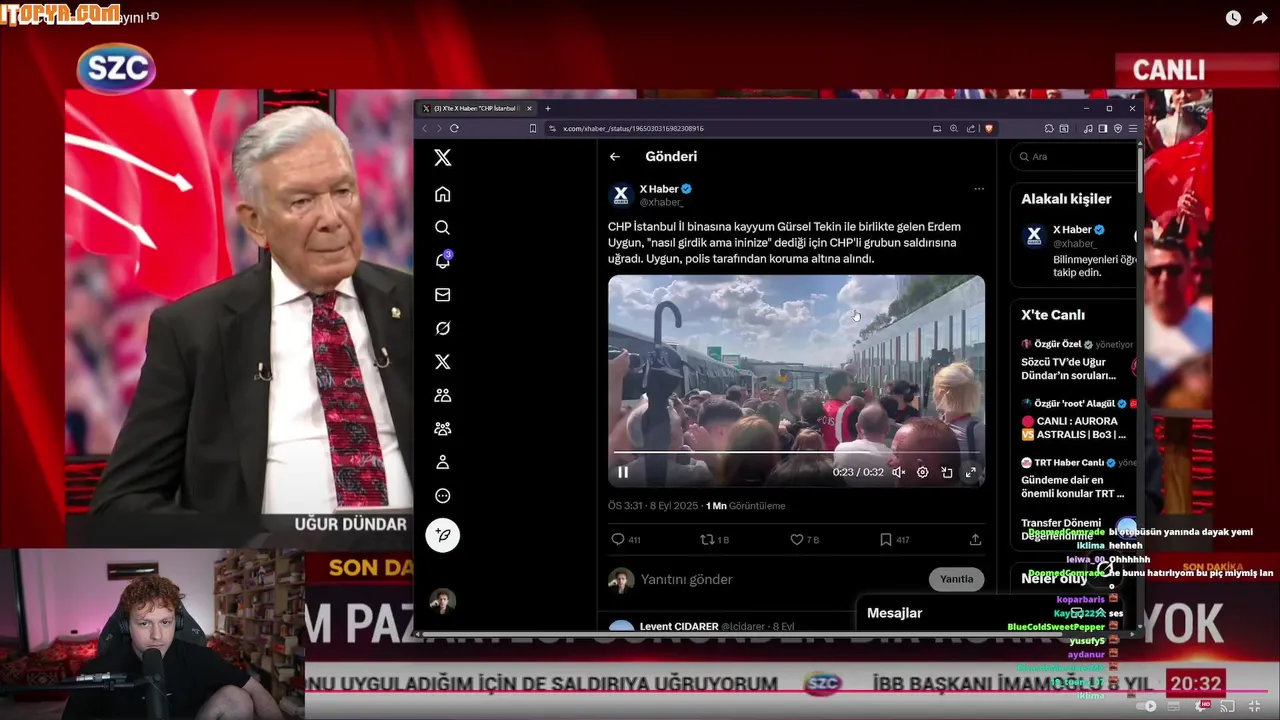Open the X messages envelope icon
The image size is (1280, 720).
coord(443,295)
